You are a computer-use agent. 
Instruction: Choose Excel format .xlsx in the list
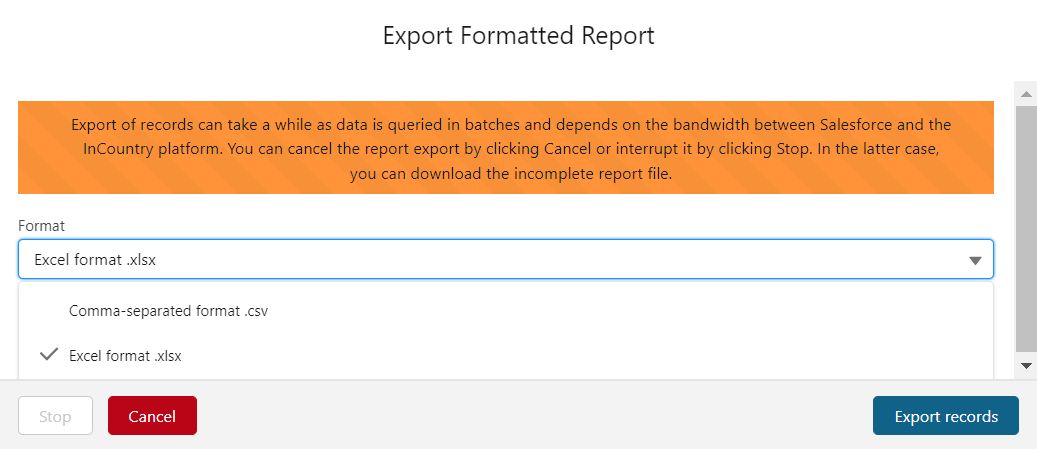[125, 355]
